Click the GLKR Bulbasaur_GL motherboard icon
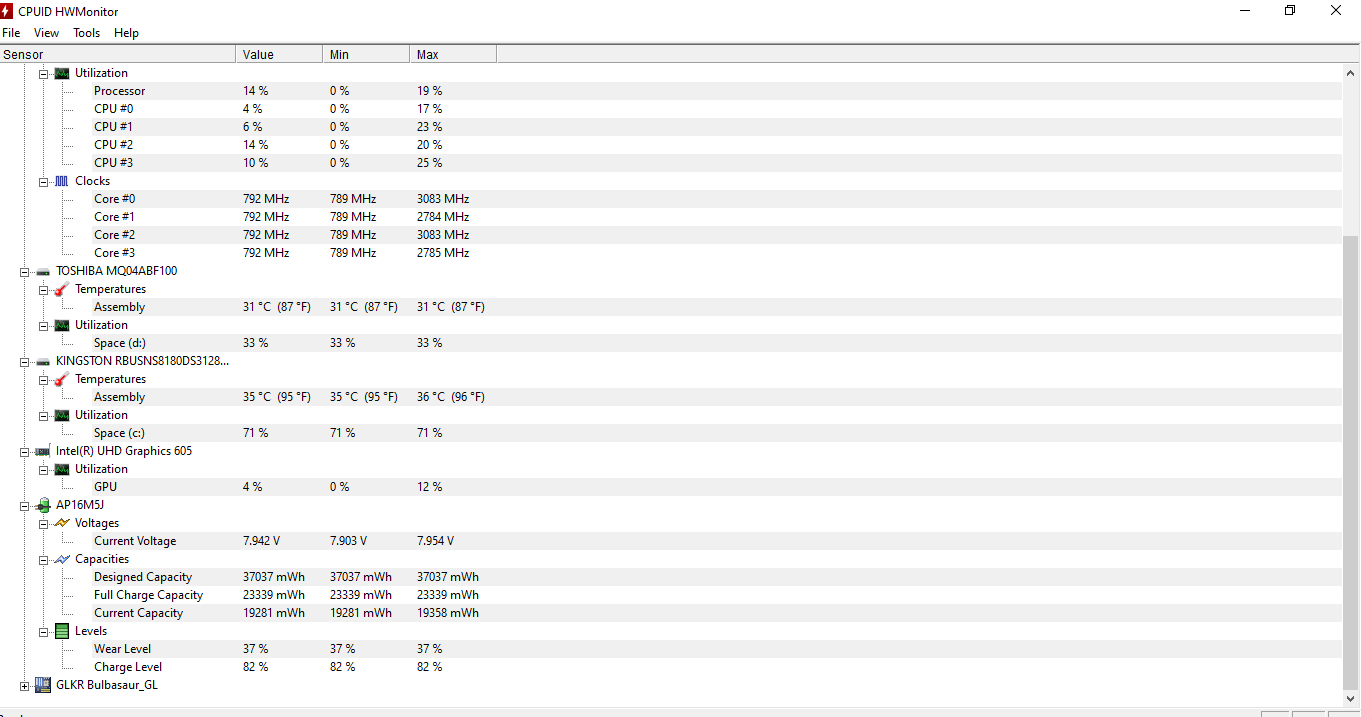 pyautogui.click(x=43, y=685)
